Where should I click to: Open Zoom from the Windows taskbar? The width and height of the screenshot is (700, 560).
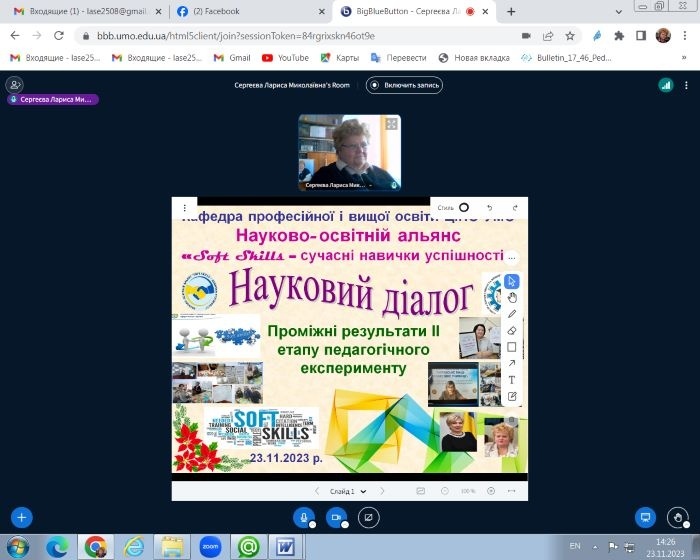209,546
